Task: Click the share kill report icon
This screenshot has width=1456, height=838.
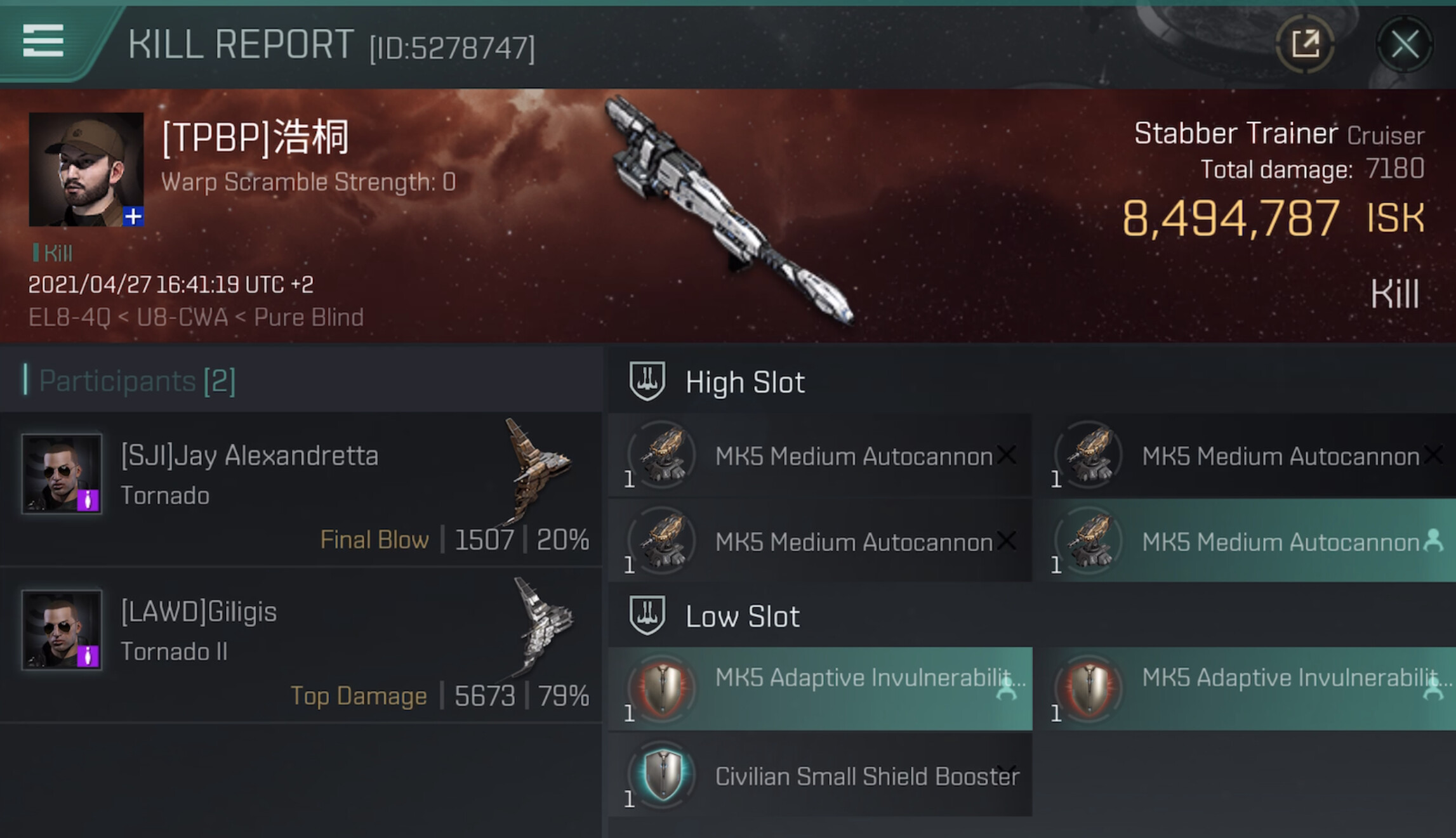Action: (1305, 44)
